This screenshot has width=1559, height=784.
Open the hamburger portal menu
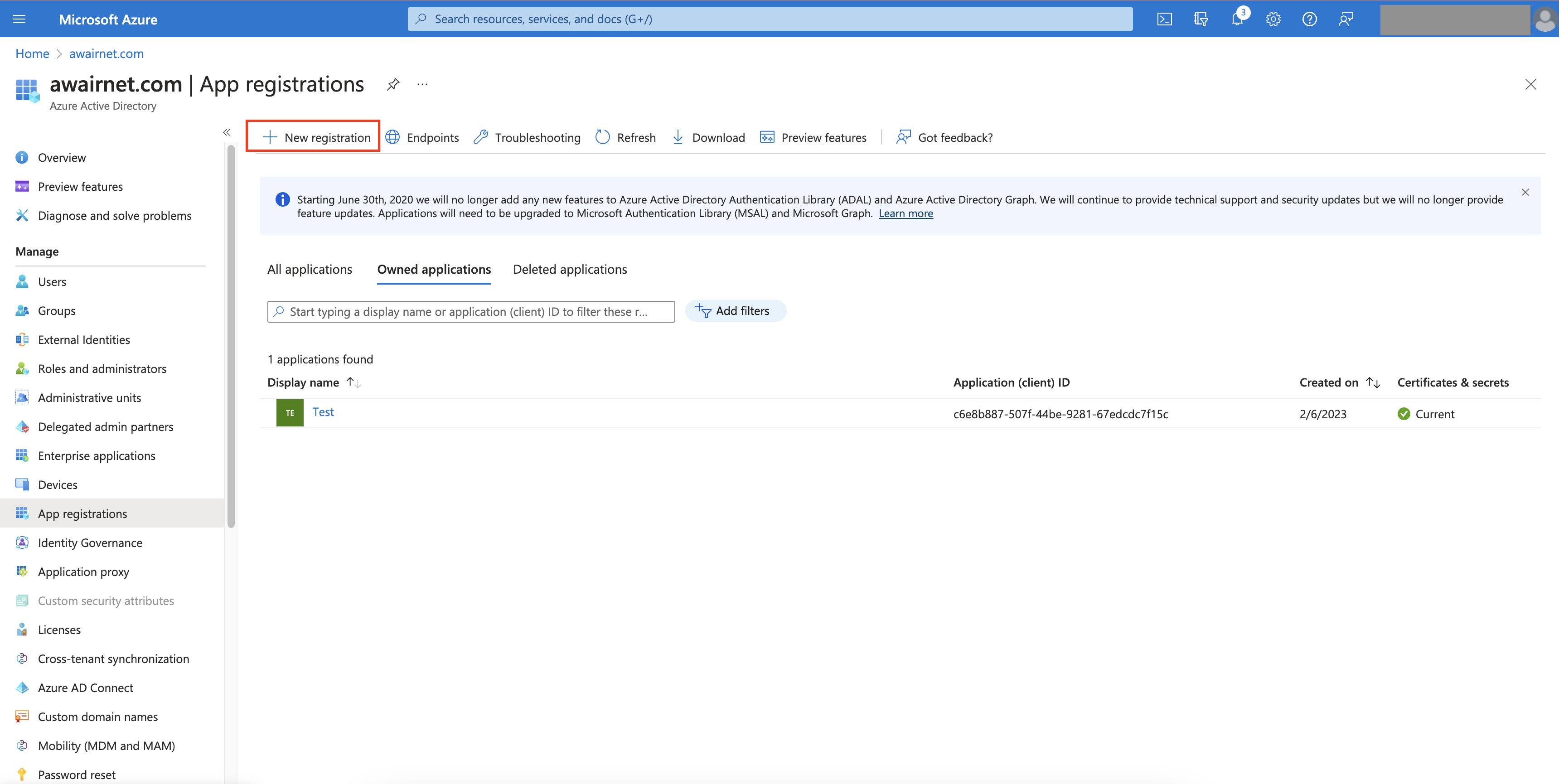(19, 19)
